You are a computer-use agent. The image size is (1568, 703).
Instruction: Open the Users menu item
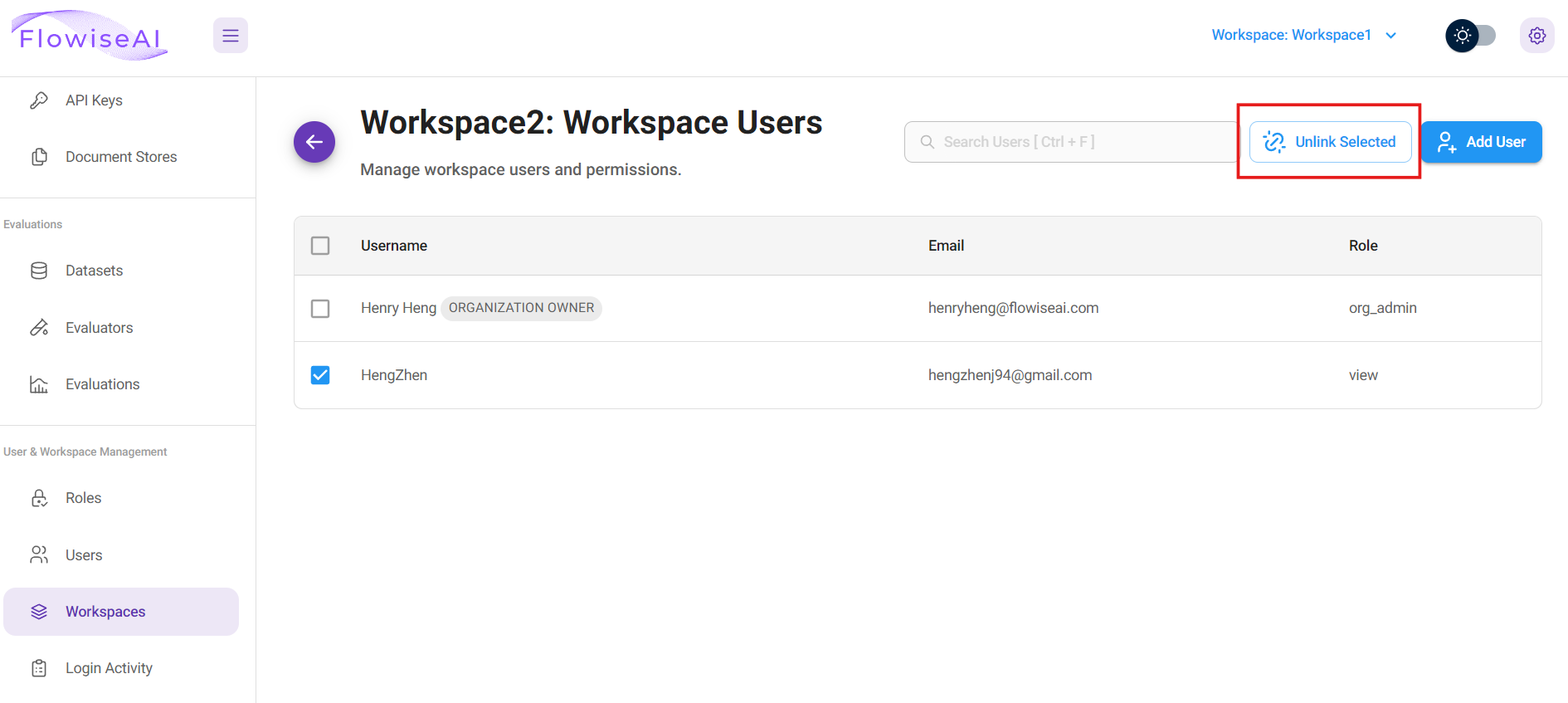click(x=84, y=555)
